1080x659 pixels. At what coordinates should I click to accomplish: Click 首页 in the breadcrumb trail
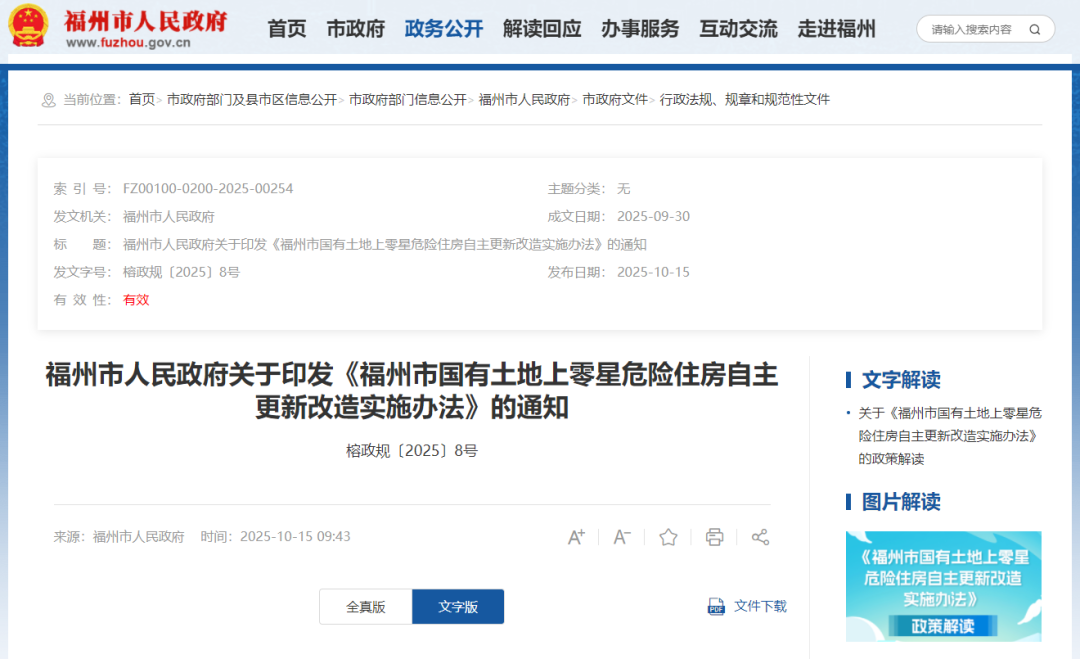tap(141, 100)
